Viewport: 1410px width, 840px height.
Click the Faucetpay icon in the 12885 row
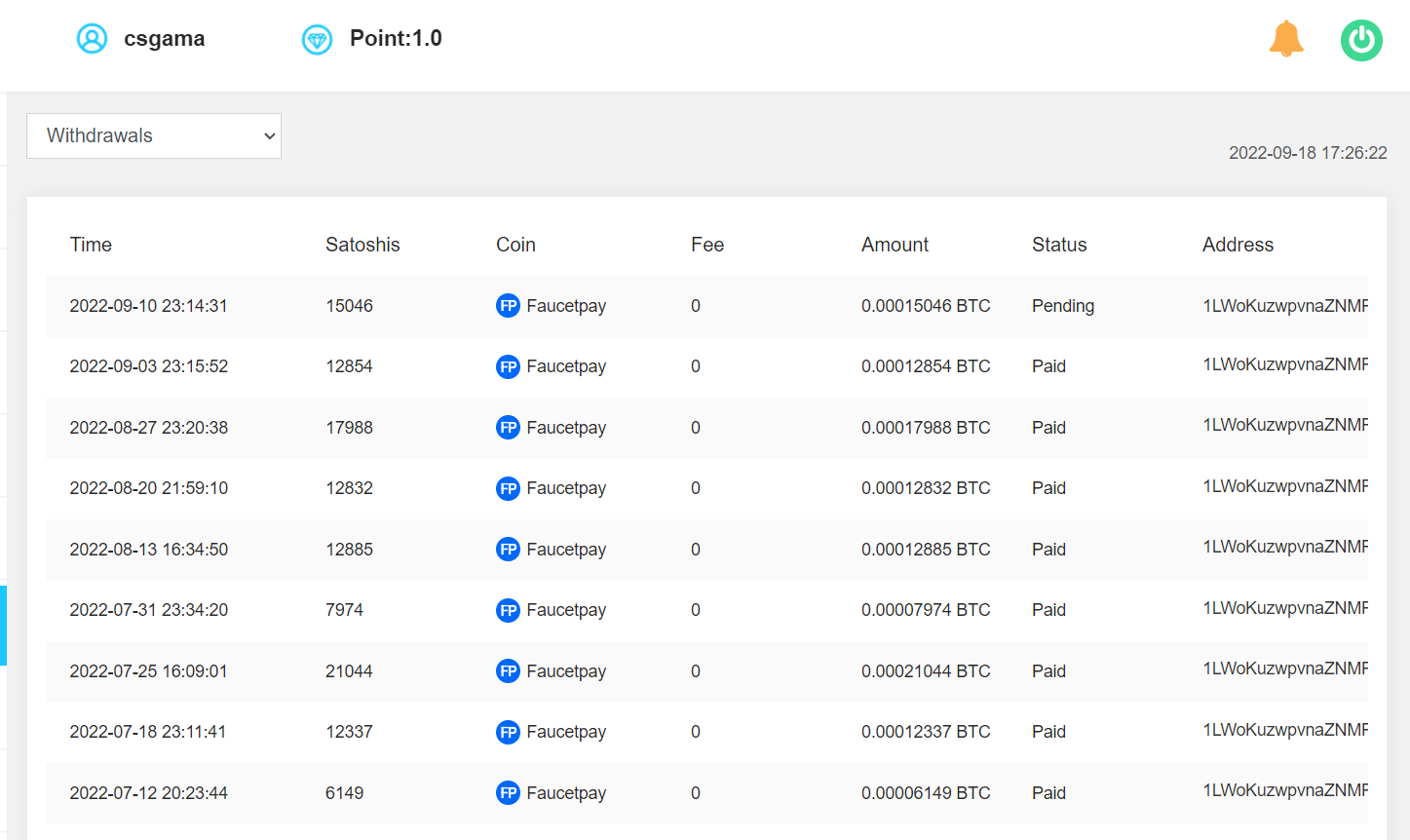tap(508, 550)
